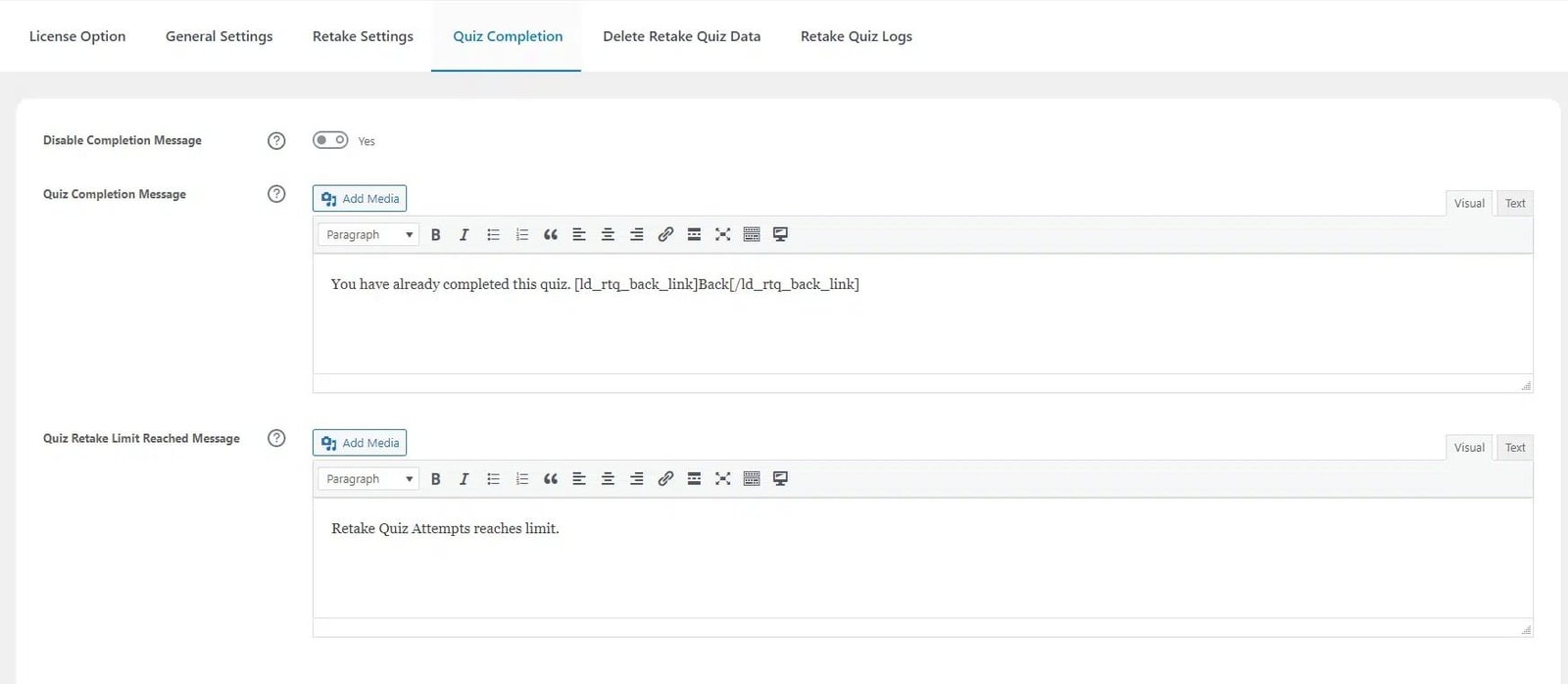Switch Retake Limit Reached editor to Visual
The image size is (1568, 684).
coord(1469,447)
